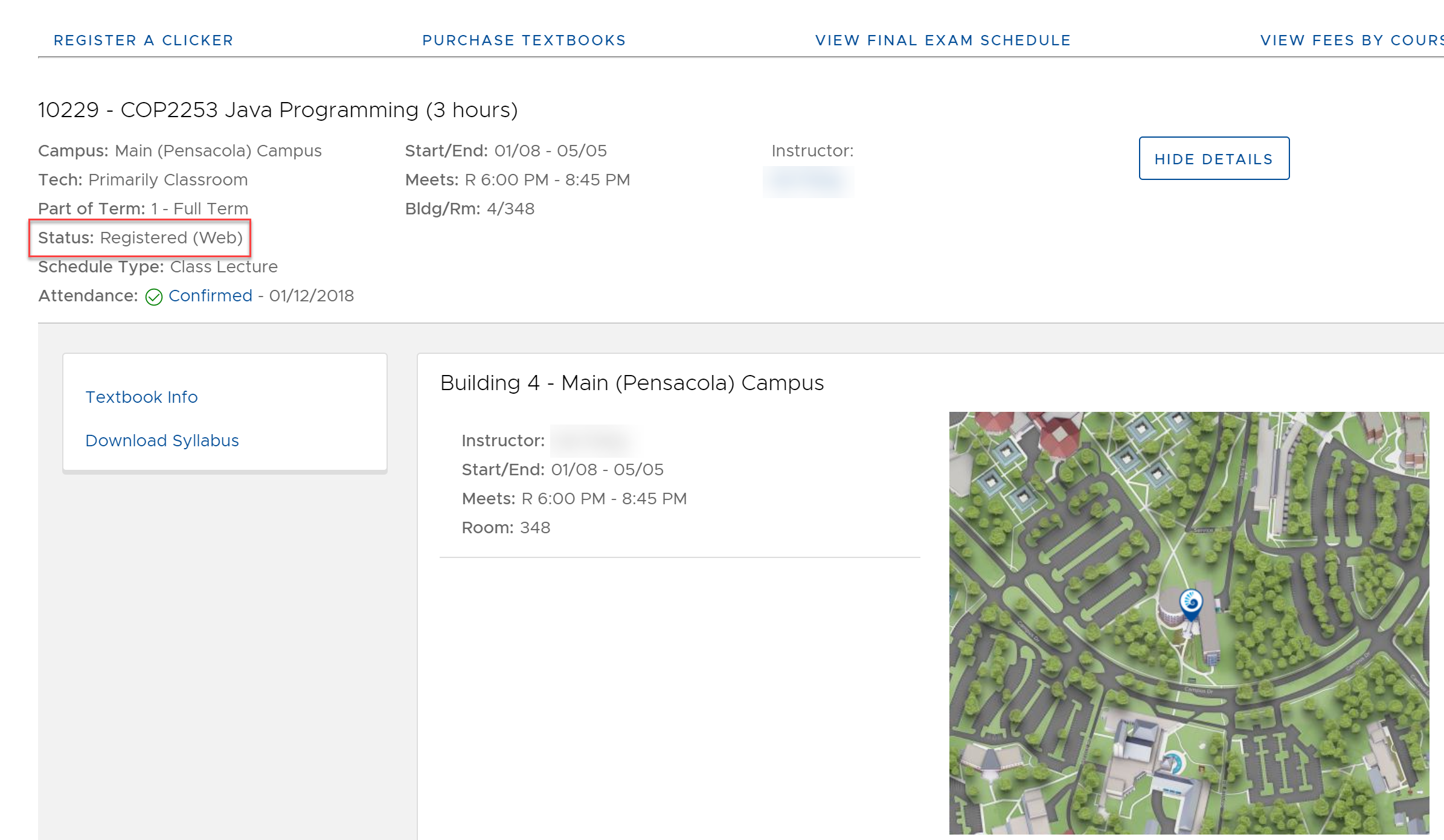Click the green attendance checkmark icon
Image resolution: width=1444 pixels, height=840 pixels.
[x=154, y=297]
